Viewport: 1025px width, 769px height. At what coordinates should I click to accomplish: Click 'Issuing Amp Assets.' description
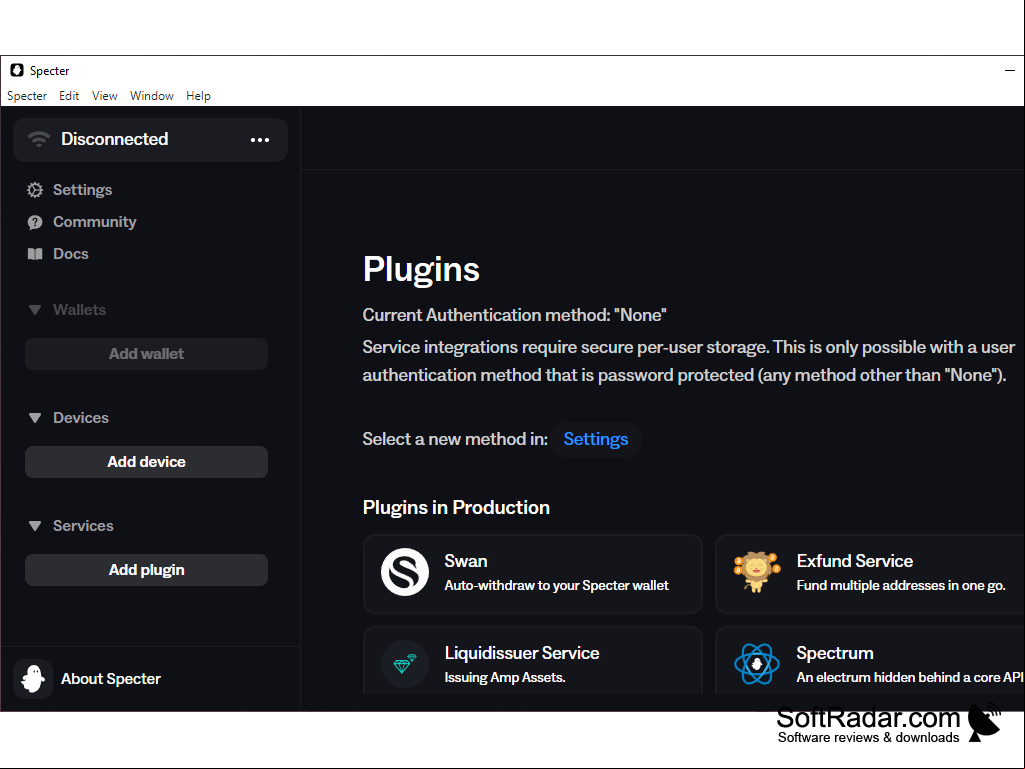(x=505, y=677)
